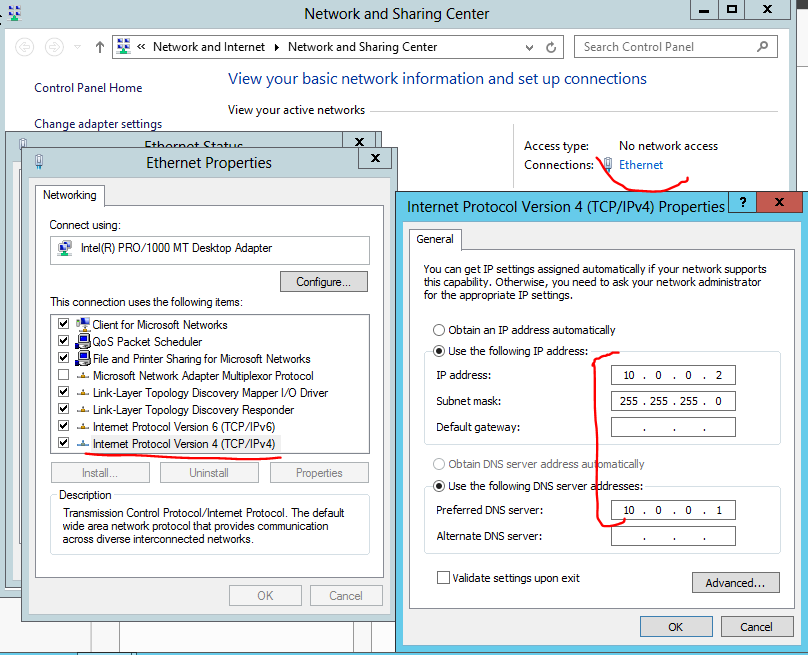Click Network and Sharing Center title icon

tap(14, 13)
